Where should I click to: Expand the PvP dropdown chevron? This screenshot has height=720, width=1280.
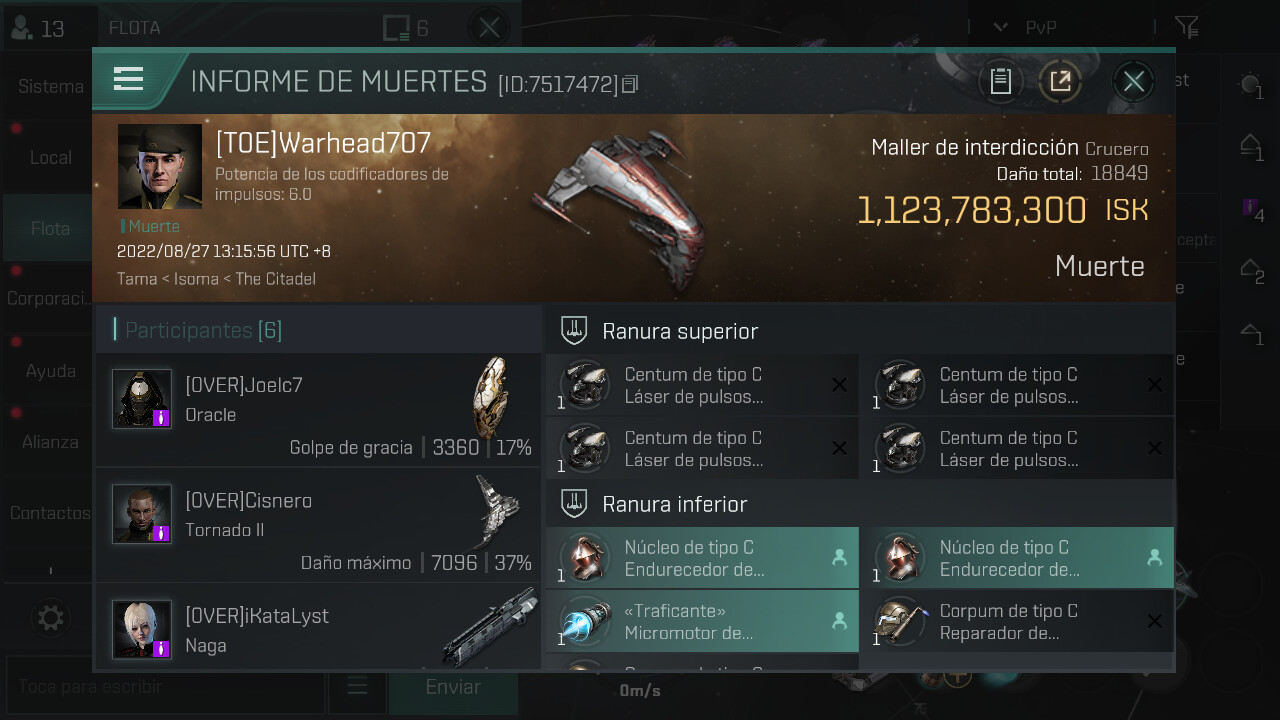1000,27
